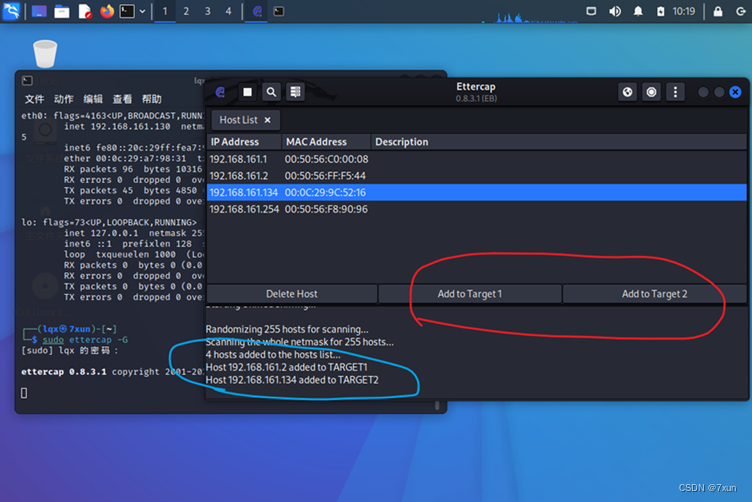Stop sniffing with the square stop button
Screen dimensions: 752x502
(x=247, y=92)
